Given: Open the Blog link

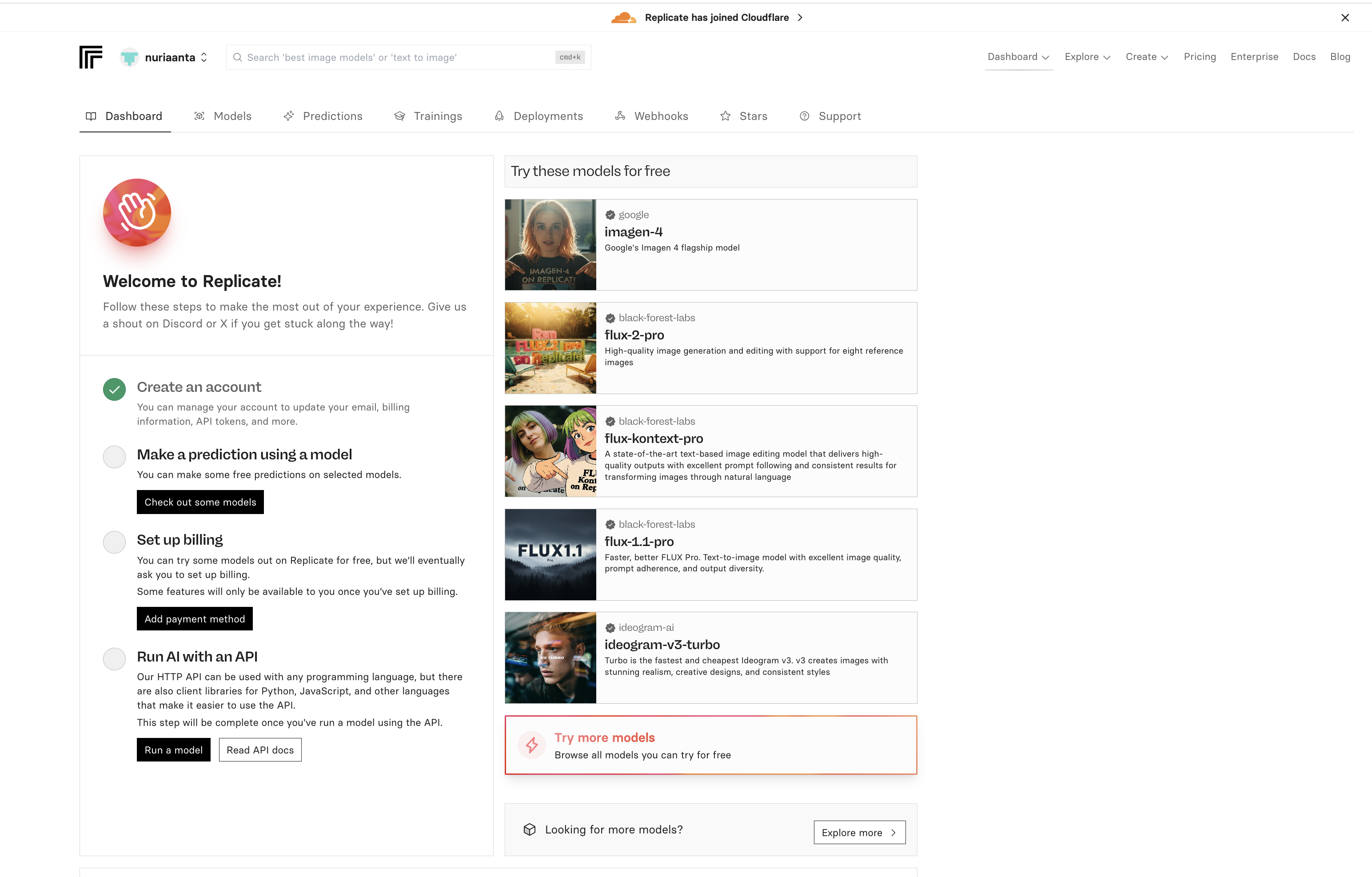Looking at the screenshot, I should point(1340,56).
